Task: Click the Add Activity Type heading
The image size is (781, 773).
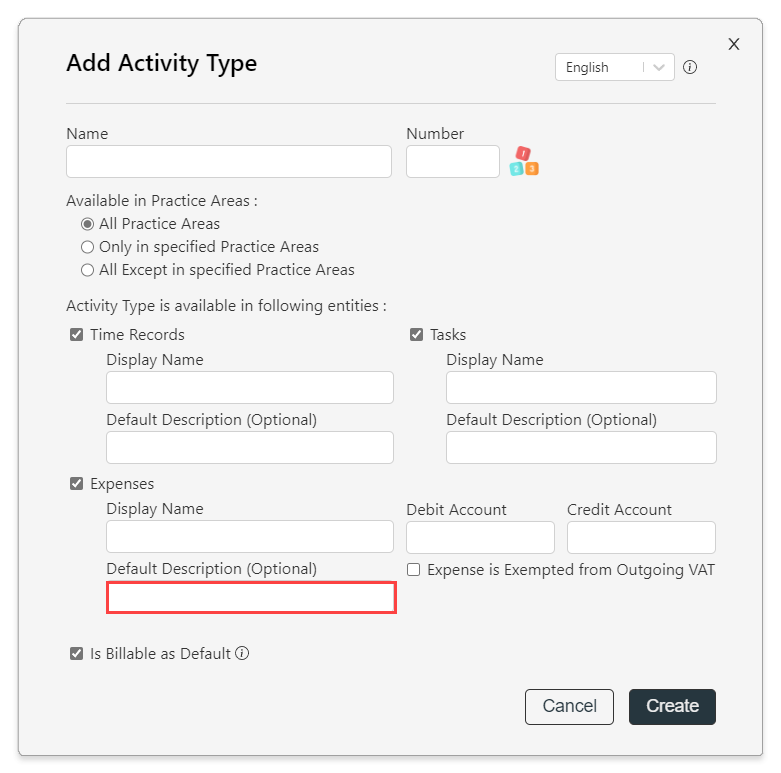Action: tap(161, 63)
